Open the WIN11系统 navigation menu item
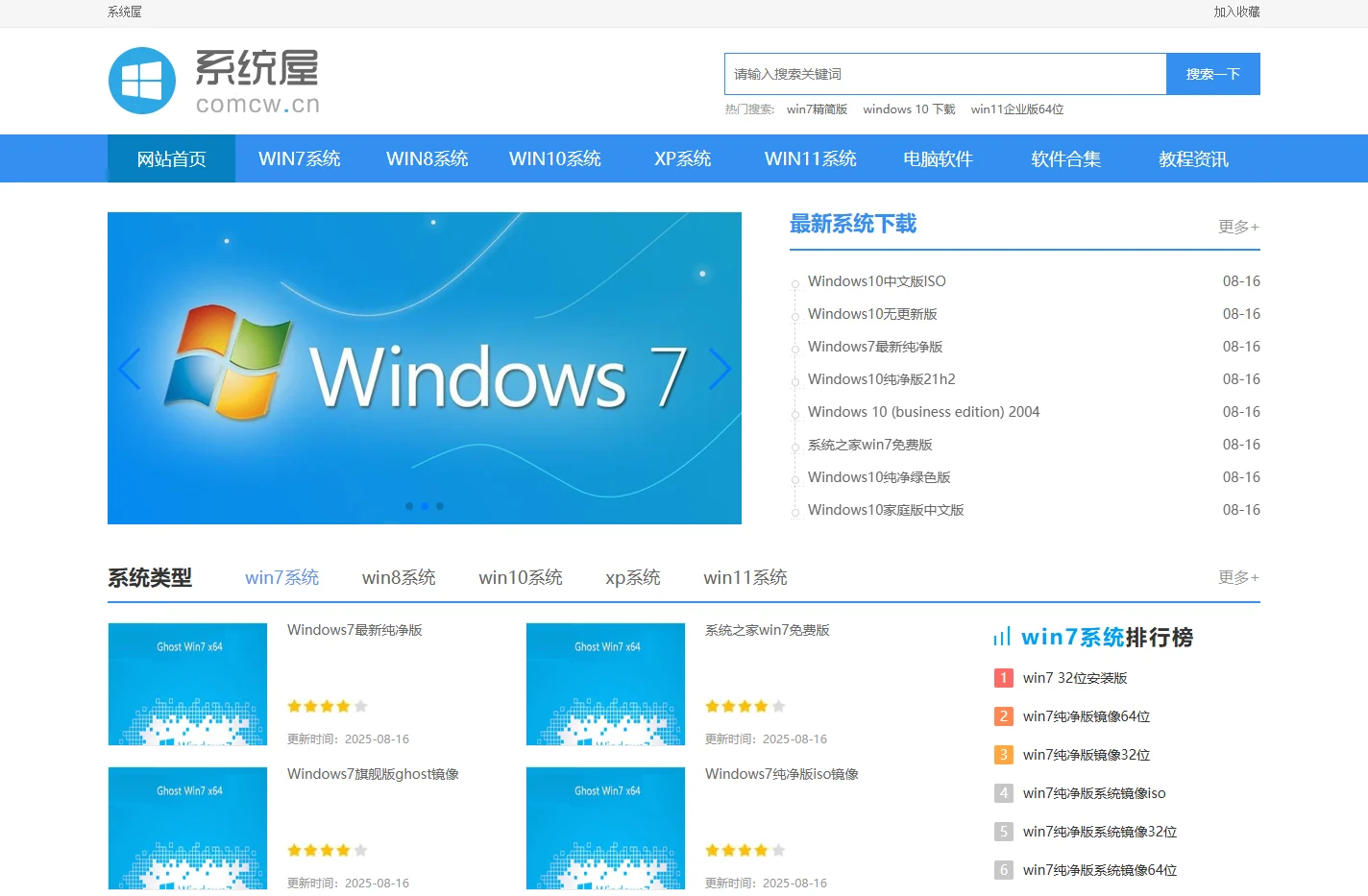1368x896 pixels. coord(810,158)
